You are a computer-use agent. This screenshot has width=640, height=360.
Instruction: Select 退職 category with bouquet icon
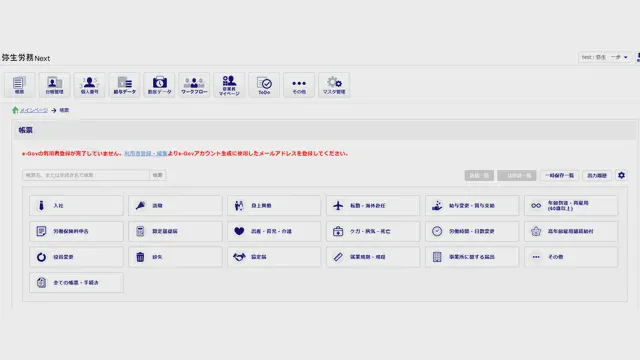point(175,205)
